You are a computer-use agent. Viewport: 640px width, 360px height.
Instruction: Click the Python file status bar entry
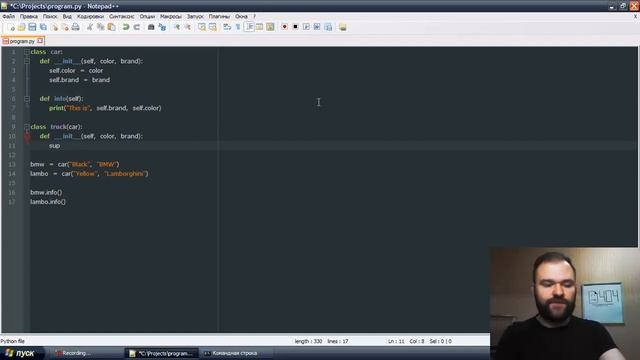pyautogui.click(x=12, y=341)
